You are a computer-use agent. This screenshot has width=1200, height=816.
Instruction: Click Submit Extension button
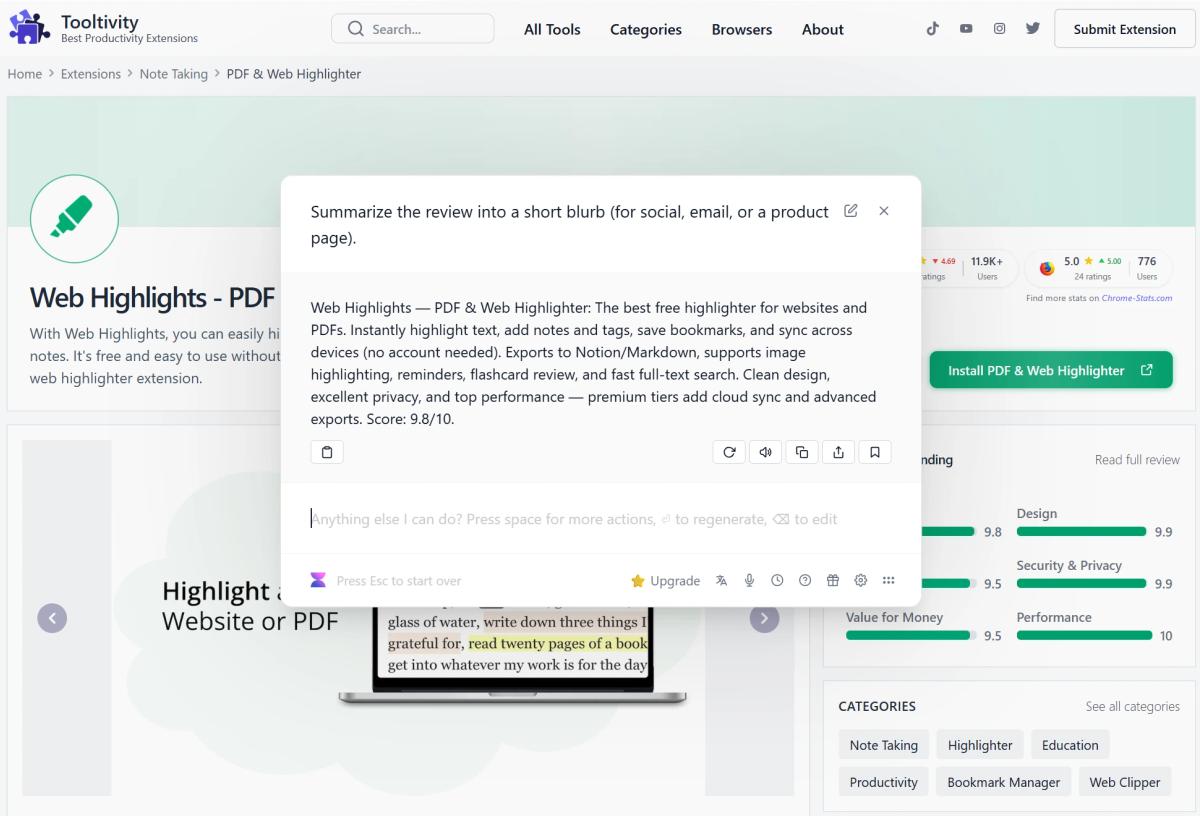coord(1124,29)
